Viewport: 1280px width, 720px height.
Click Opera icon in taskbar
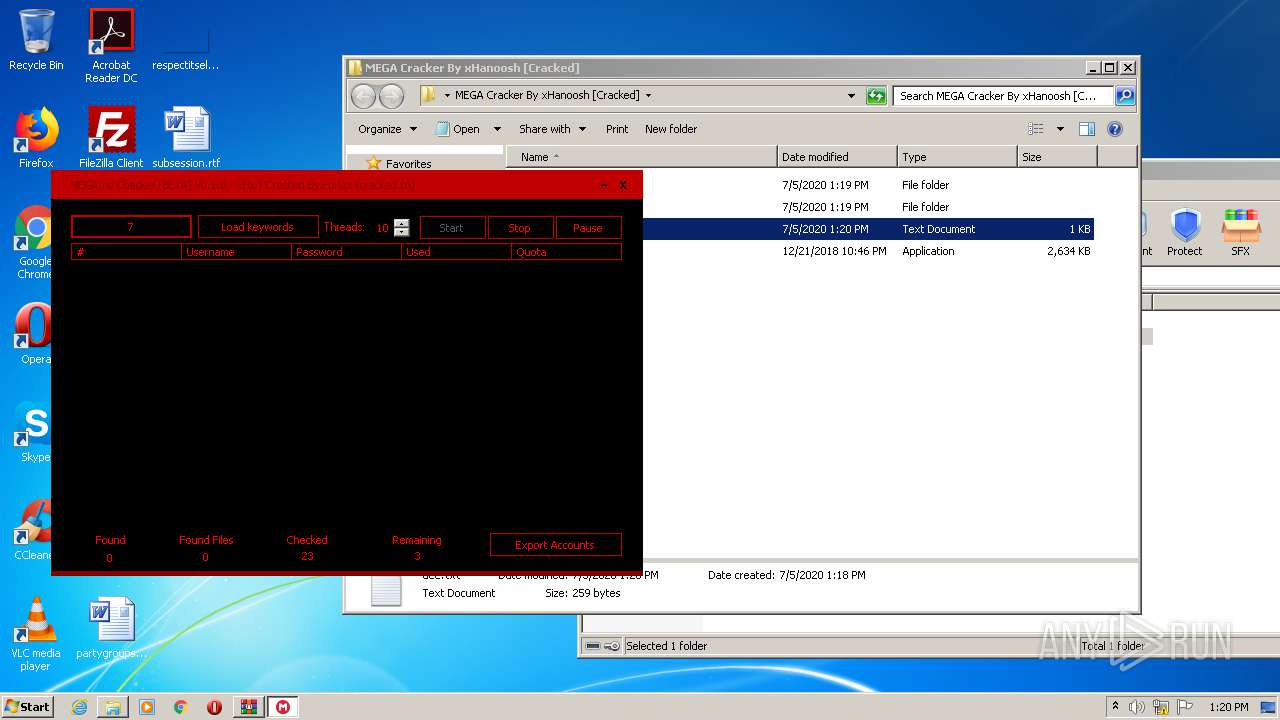pyautogui.click(x=215, y=707)
